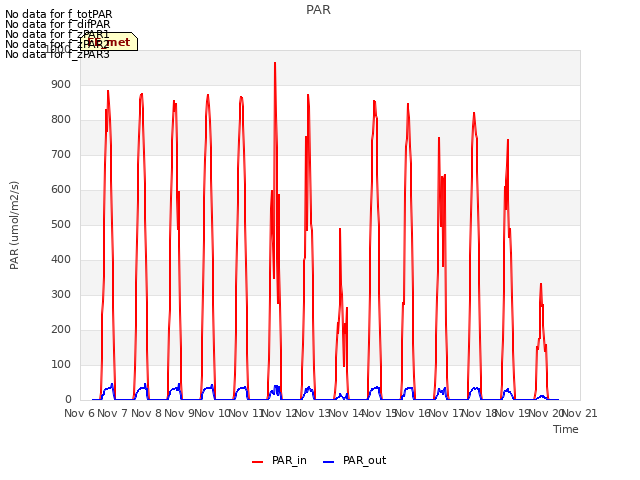The width and height of the screenshot is (640, 480).
Task: Click the 'No data for f_difPAR' message
Action: point(58,24)
